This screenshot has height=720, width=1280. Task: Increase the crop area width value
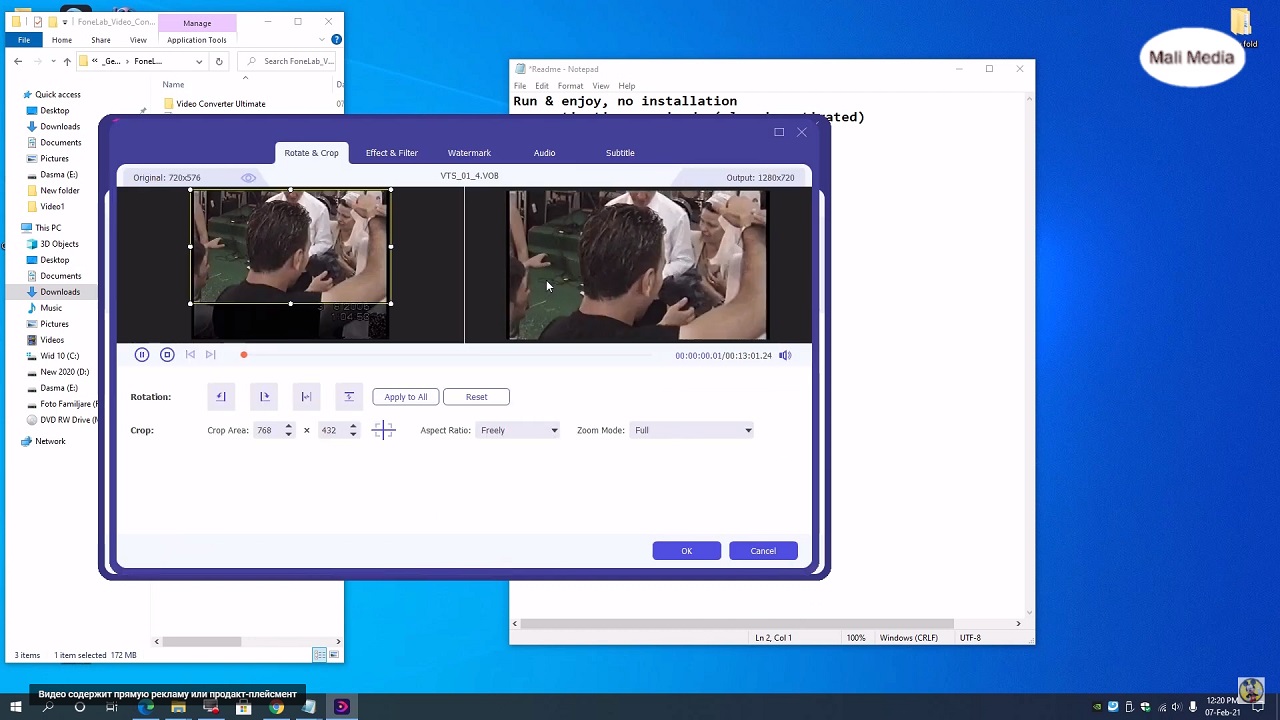coord(288,426)
